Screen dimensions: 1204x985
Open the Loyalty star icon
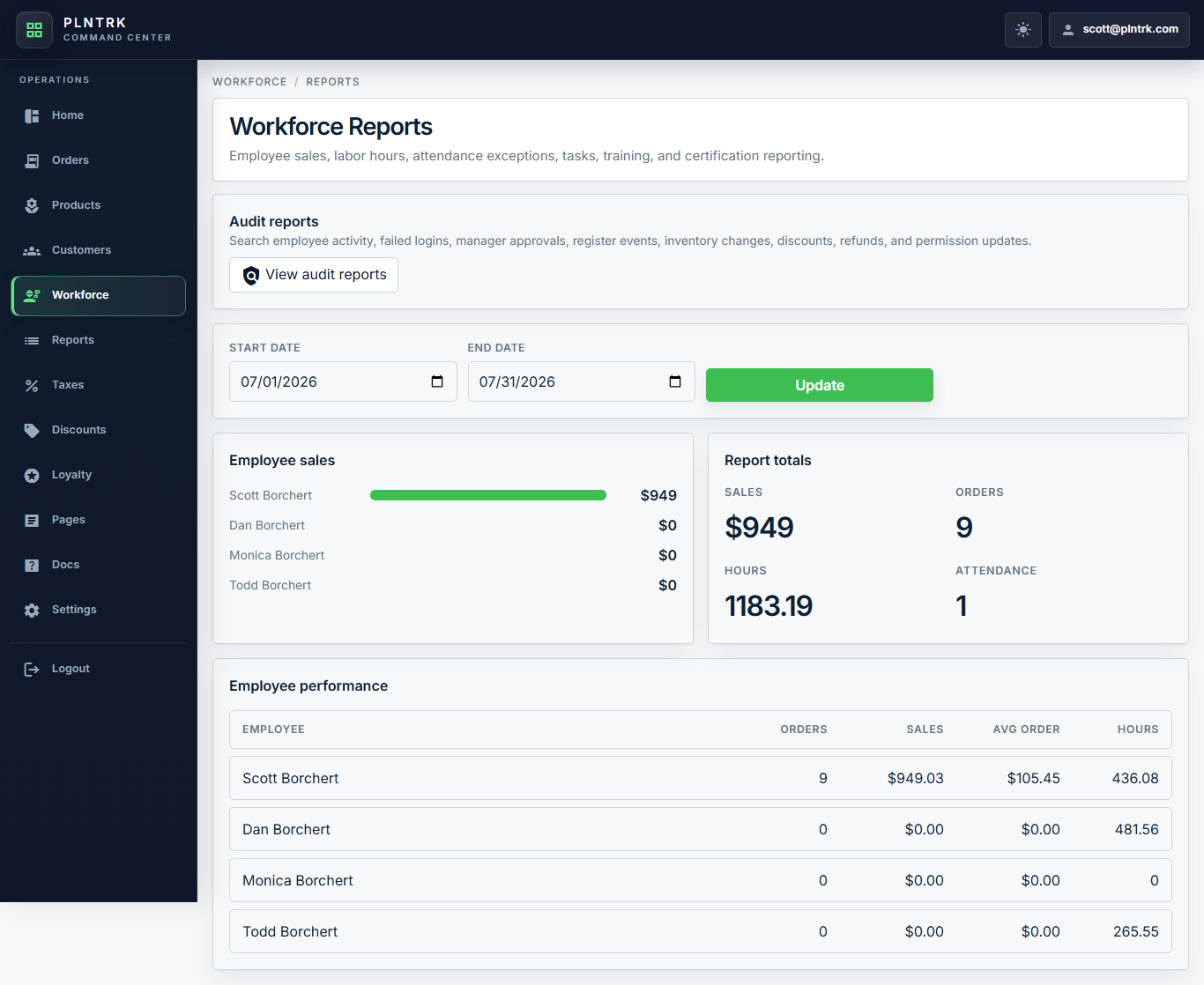point(32,476)
